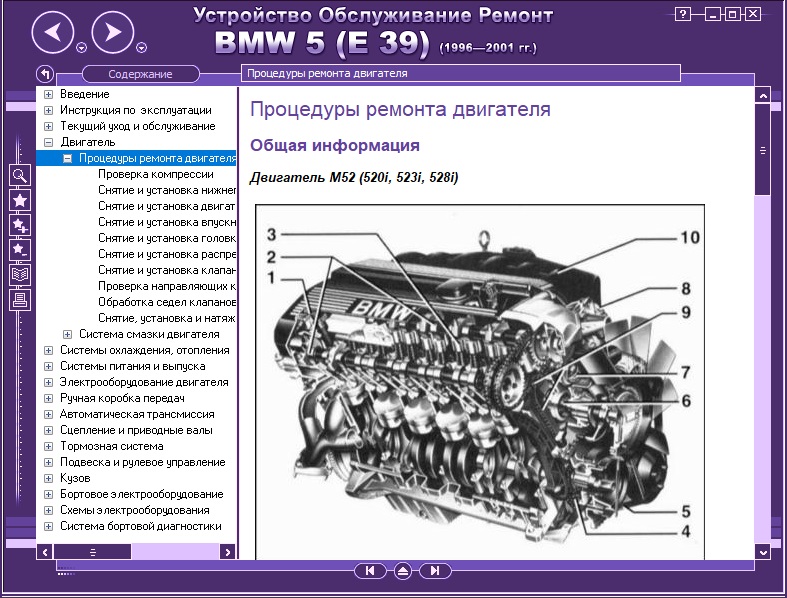The image size is (787, 598).
Task: Expand Система смазки двигателя node
Action: tap(67, 334)
